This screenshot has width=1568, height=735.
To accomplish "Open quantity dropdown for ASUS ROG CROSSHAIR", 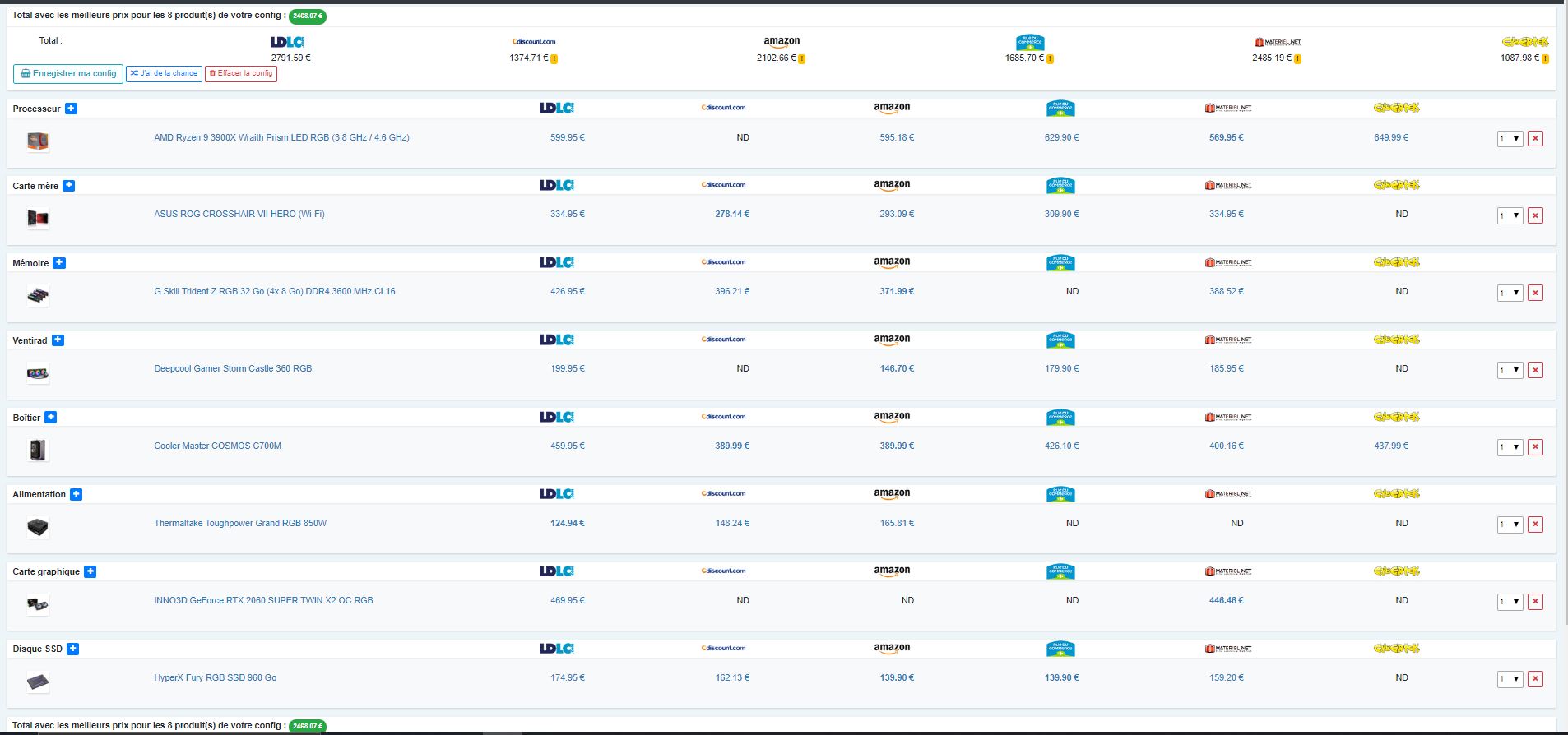I will pyautogui.click(x=1510, y=215).
